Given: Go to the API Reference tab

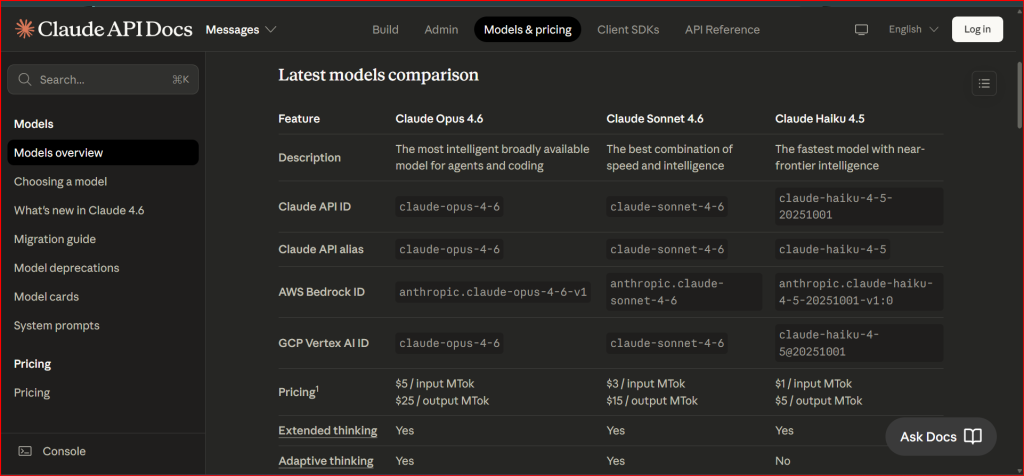Looking at the screenshot, I should pyautogui.click(x=722, y=30).
